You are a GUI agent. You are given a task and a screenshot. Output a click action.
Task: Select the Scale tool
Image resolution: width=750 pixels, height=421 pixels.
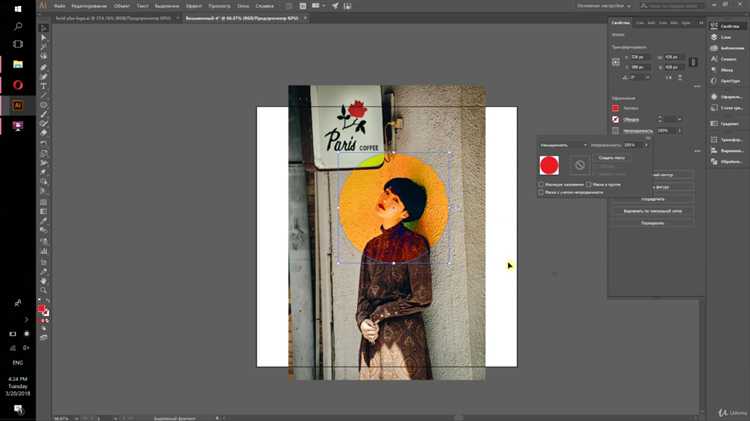[x=44, y=154]
